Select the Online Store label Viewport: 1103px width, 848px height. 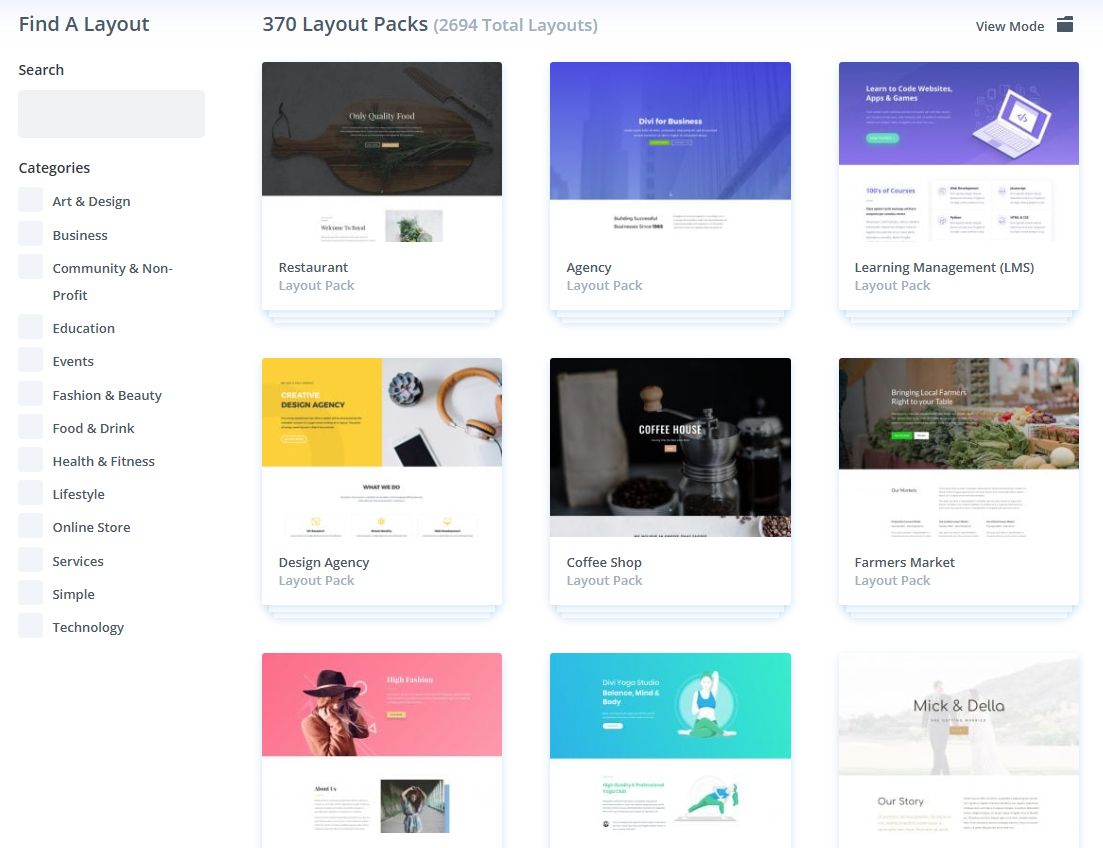tap(91, 527)
